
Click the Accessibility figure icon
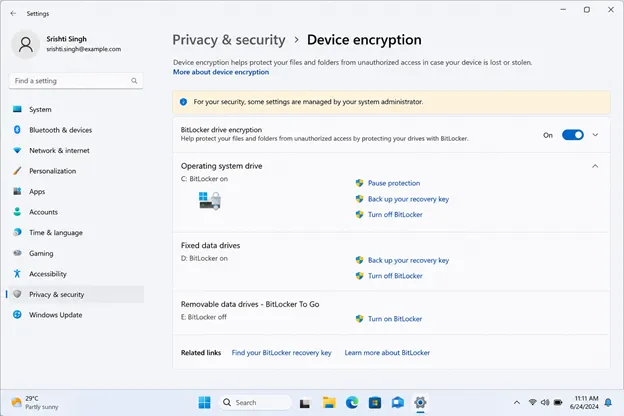click(17, 273)
